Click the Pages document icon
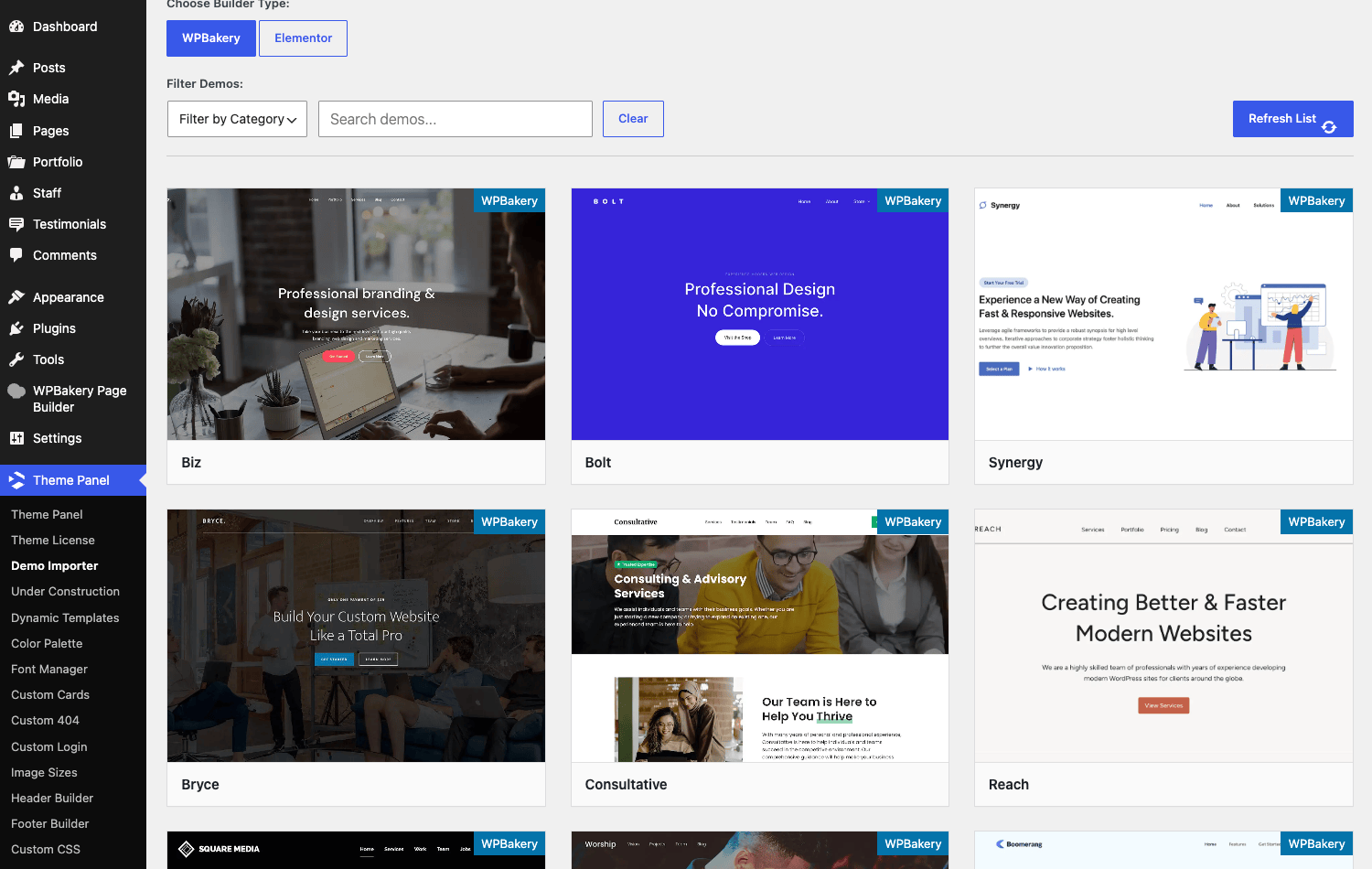The image size is (1372, 869). coord(16,131)
